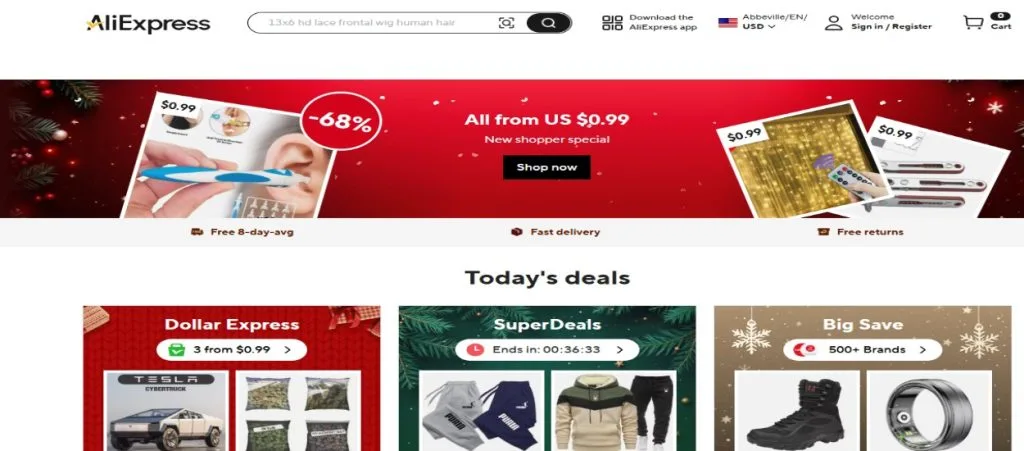
Task: Click the AliExpress logo
Action: (148, 23)
